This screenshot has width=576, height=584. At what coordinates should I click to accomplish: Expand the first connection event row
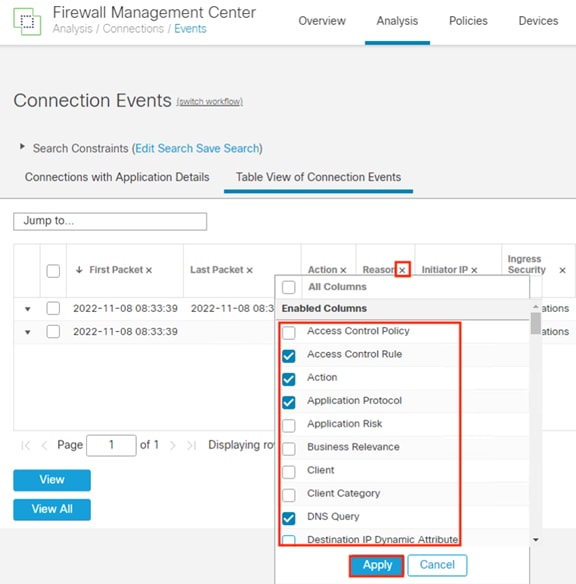pyautogui.click(x=28, y=309)
